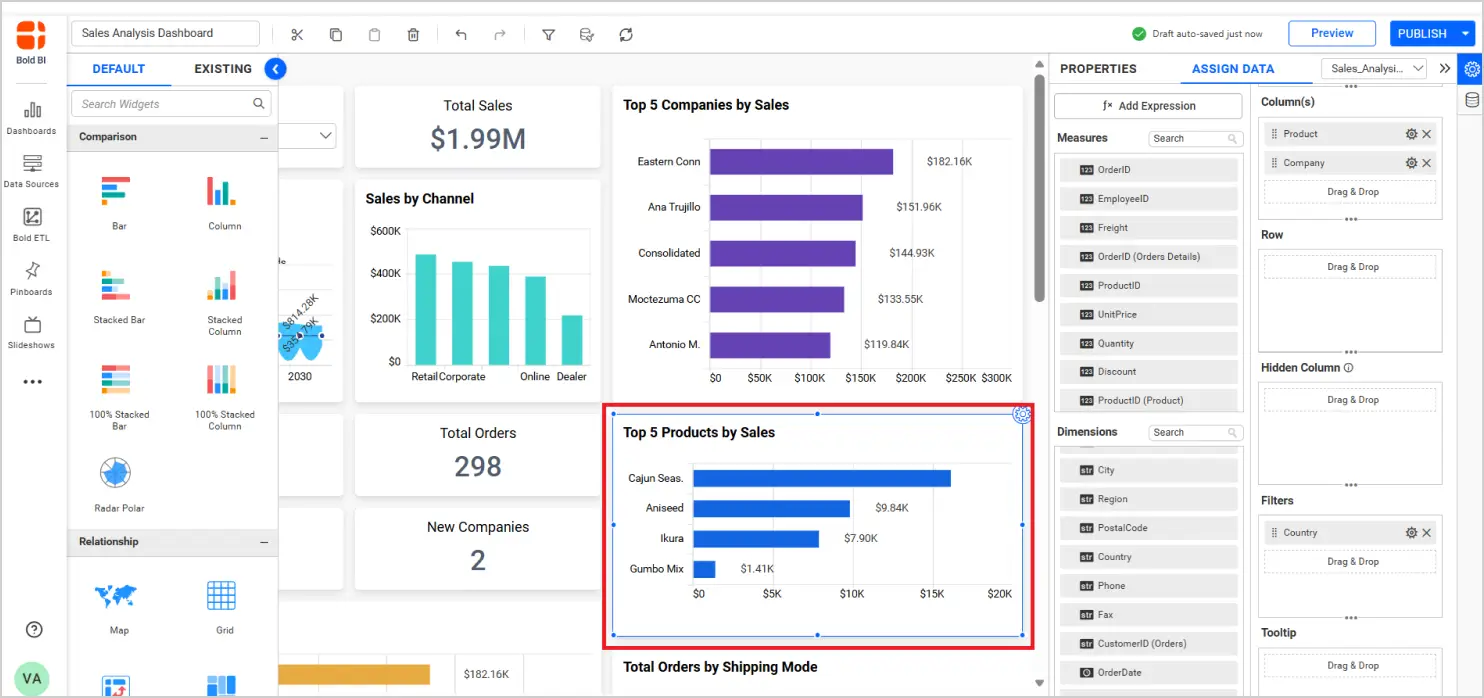Screen dimensions: 1484x698
Task: Open Dashboards from the sidebar
Action: [32, 117]
